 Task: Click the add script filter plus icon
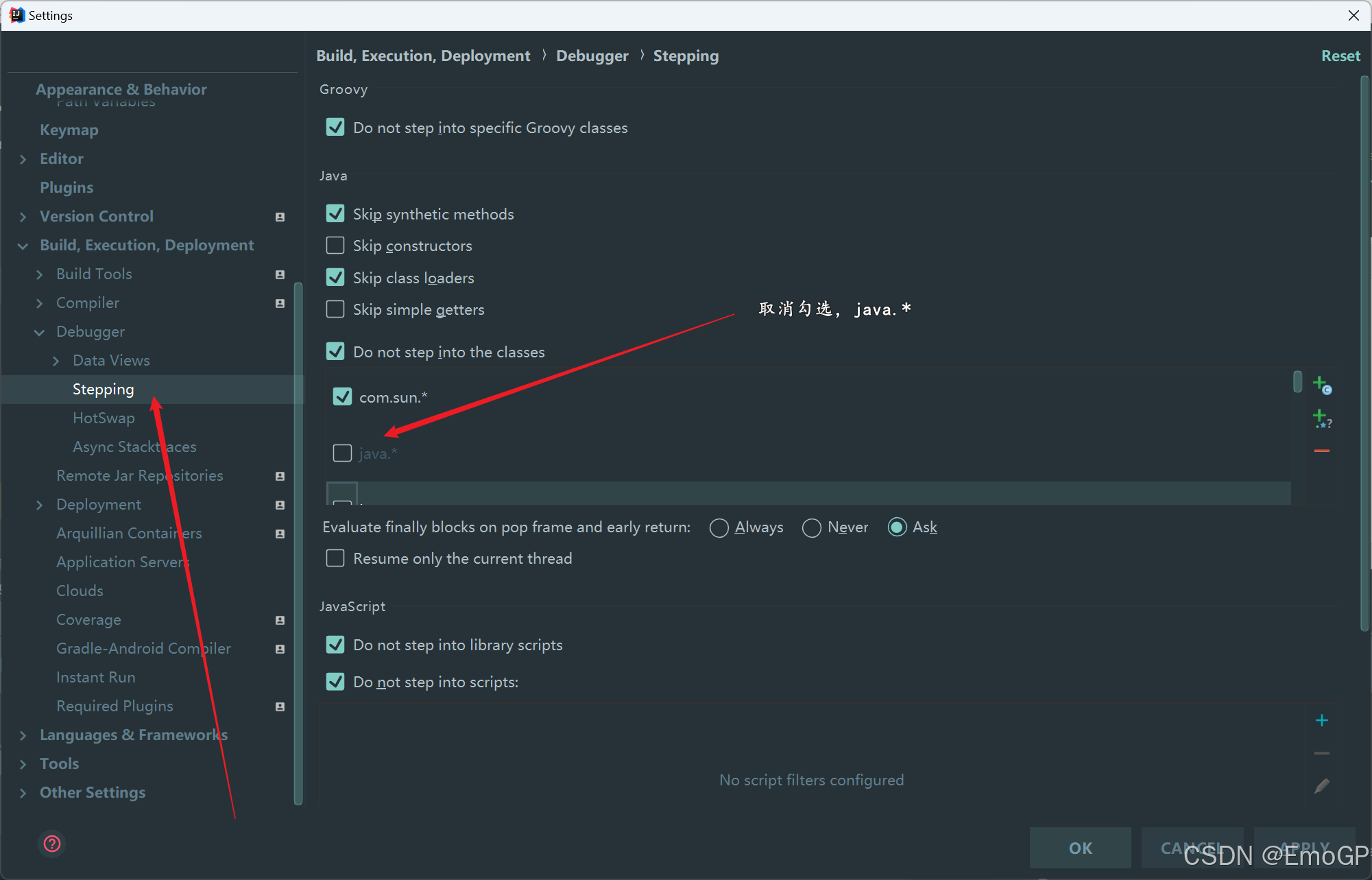[1322, 720]
